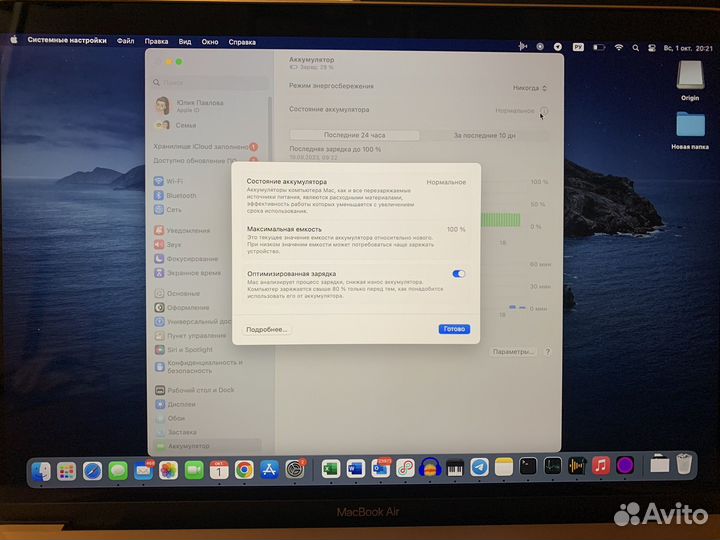Launch Excel from the Dock
This screenshot has height=540, width=720.
331,469
